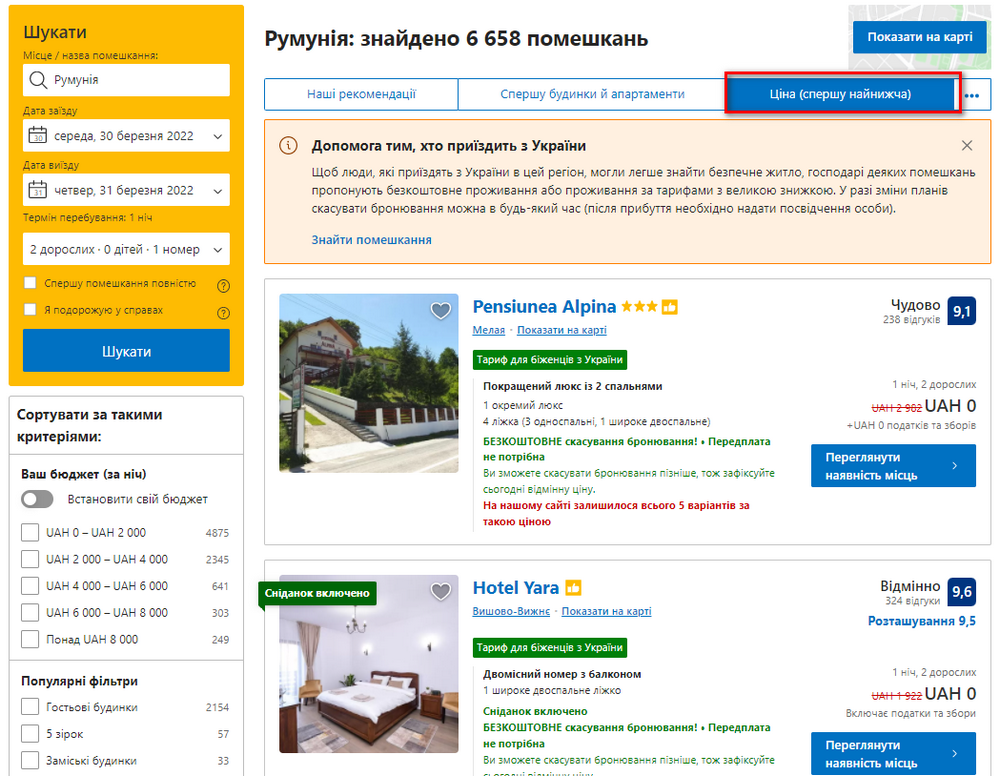Switch to 'Спершу будинки й апартаменти' tab

pyautogui.click(x=592, y=95)
